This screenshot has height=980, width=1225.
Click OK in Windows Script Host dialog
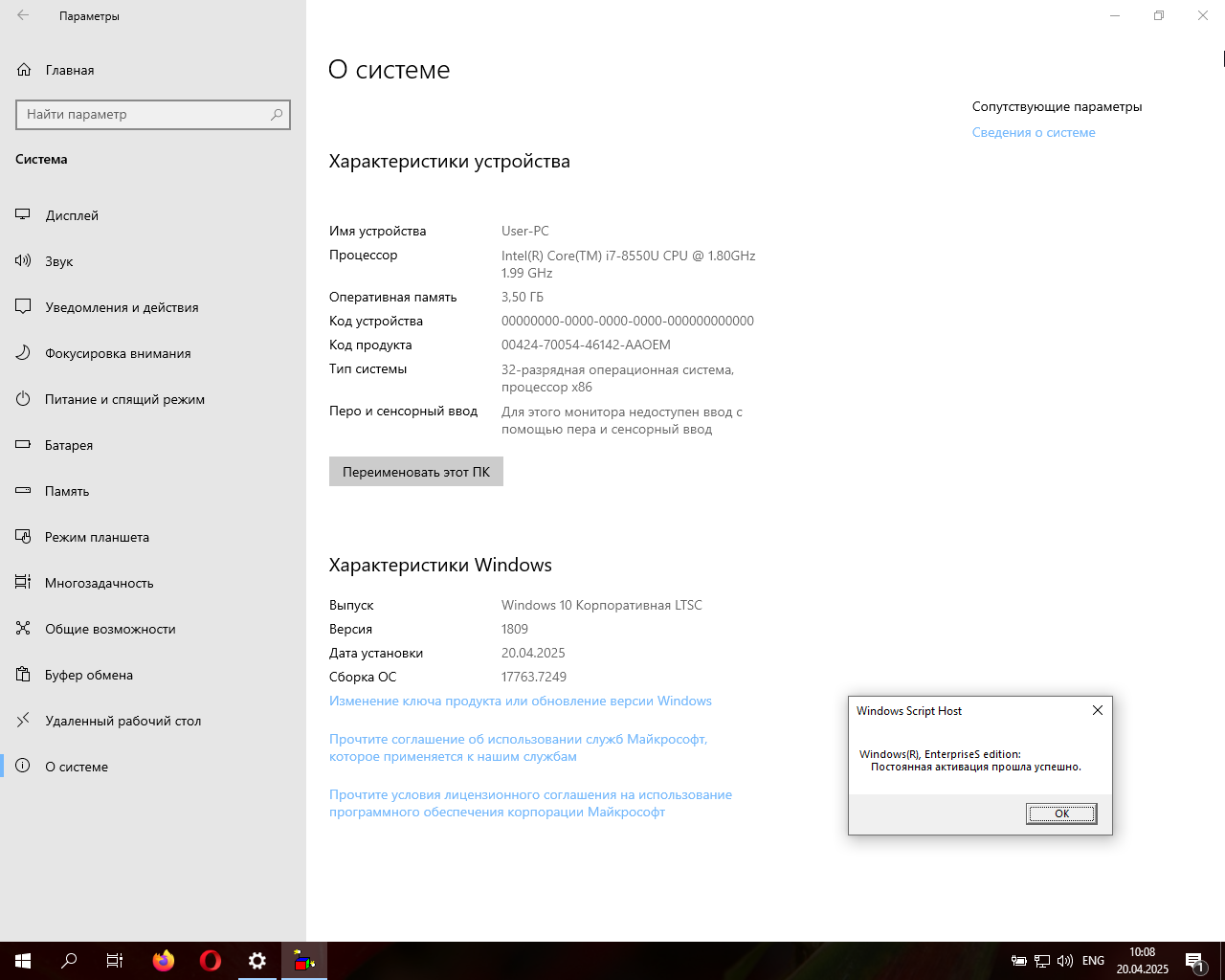(1061, 813)
